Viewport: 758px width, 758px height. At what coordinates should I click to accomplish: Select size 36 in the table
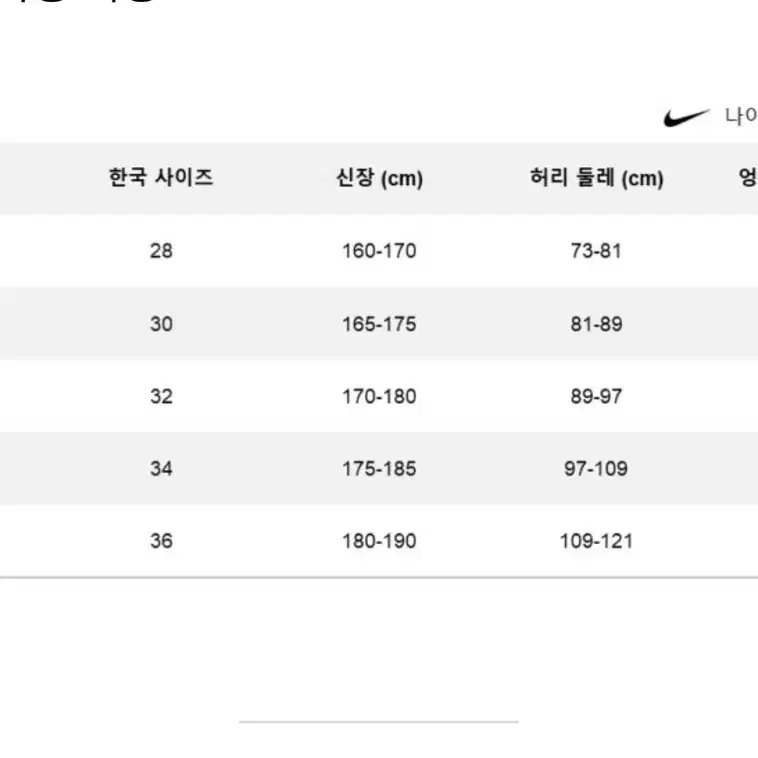click(x=161, y=541)
